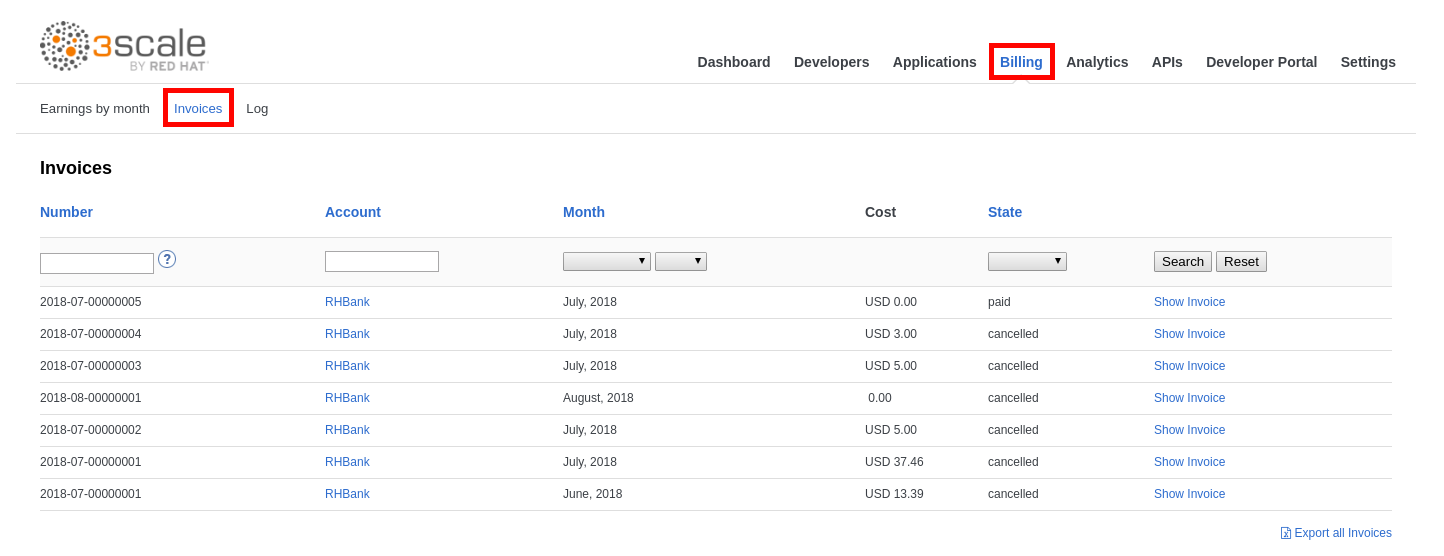This screenshot has height=556, width=1444.
Task: Open the Billing menu
Action: [1021, 62]
